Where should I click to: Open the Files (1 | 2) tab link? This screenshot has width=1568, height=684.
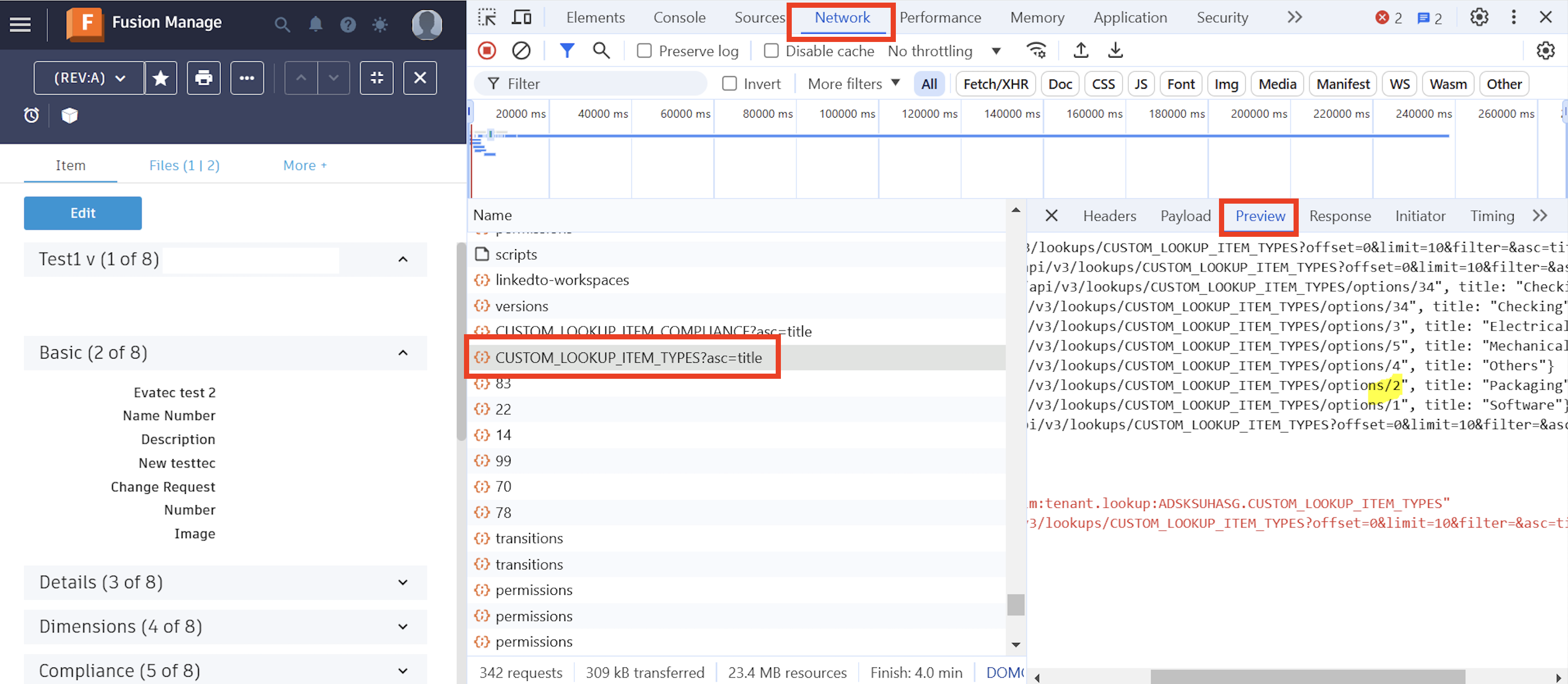pyautogui.click(x=184, y=165)
